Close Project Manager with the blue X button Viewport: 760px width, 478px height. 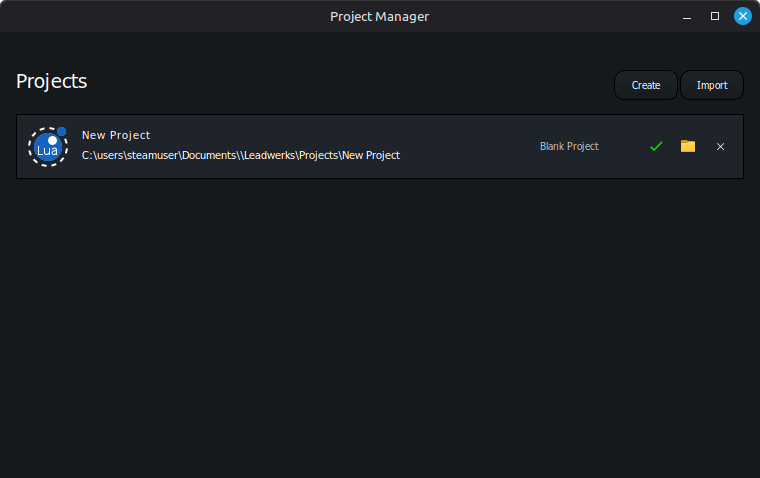tap(743, 16)
